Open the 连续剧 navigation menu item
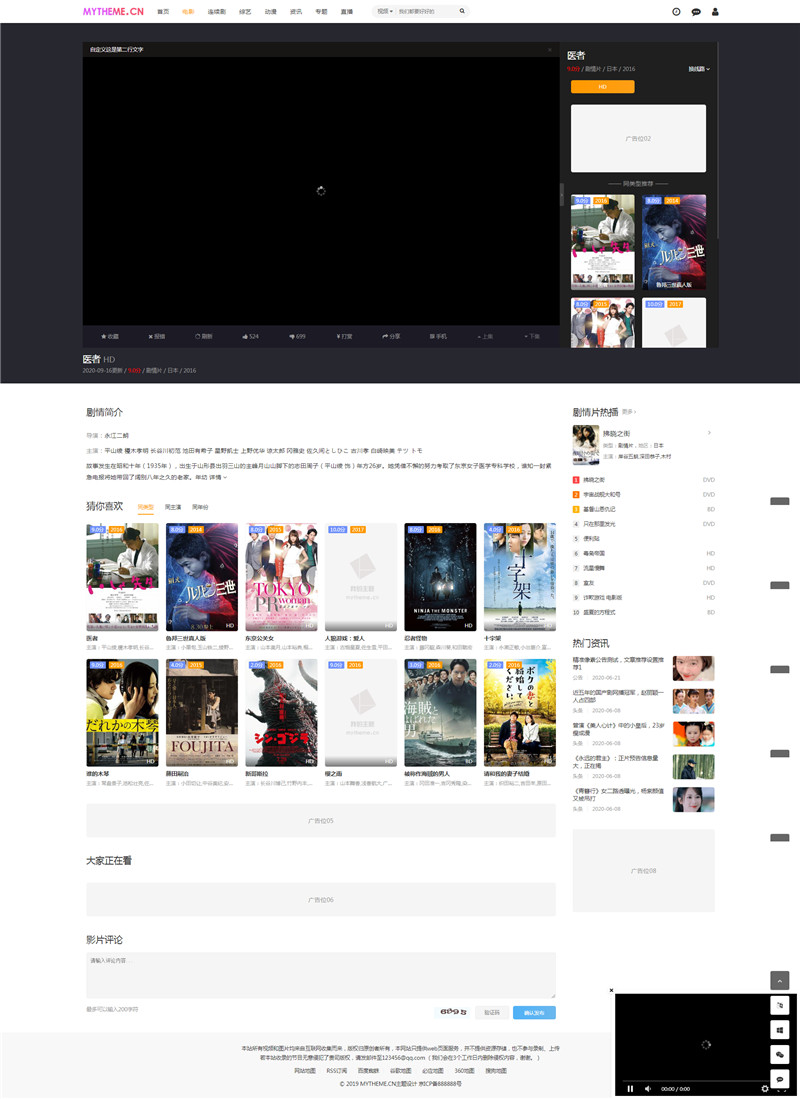Image resolution: width=800 pixels, height=1099 pixels. [x=216, y=11]
